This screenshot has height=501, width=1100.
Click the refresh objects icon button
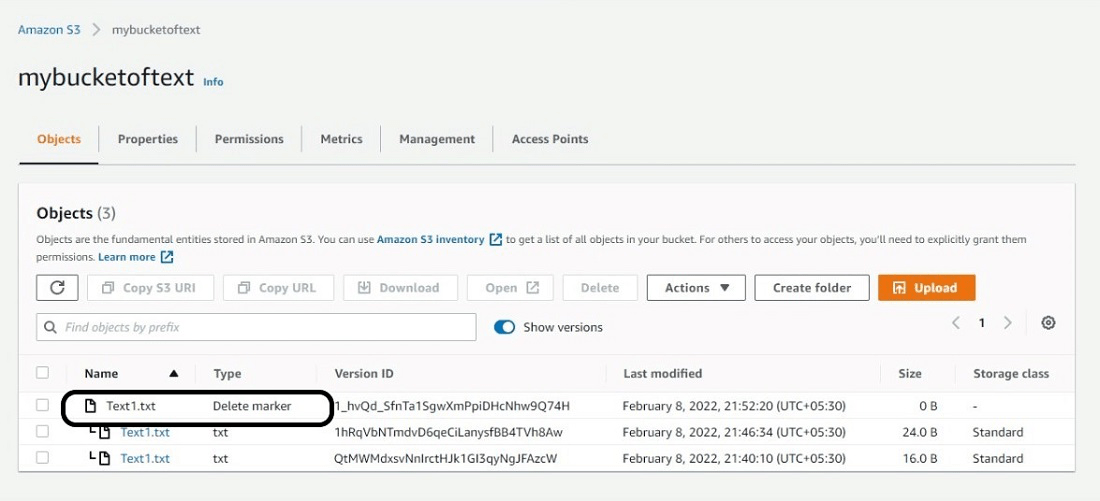tap(58, 288)
